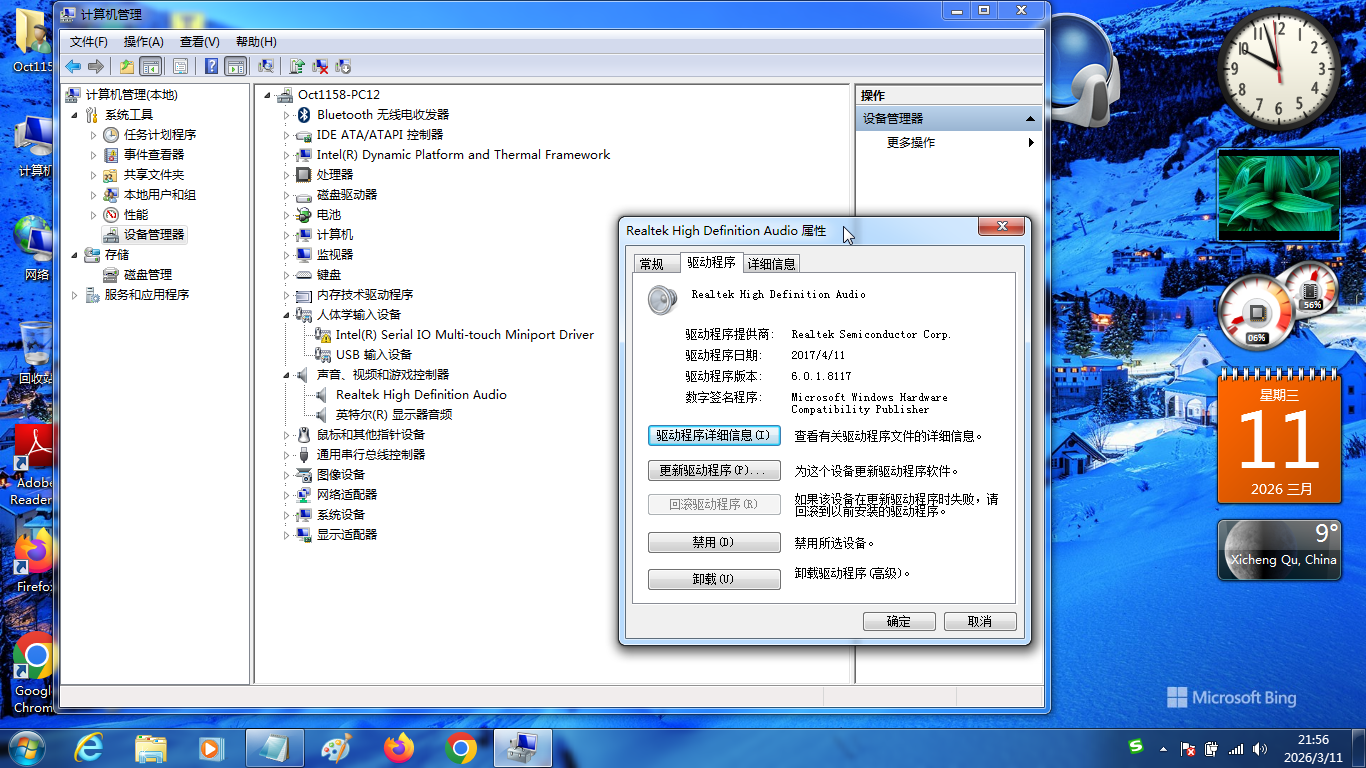Click the scan for hardware changes icon
The width and height of the screenshot is (1366, 768).
tap(266, 66)
